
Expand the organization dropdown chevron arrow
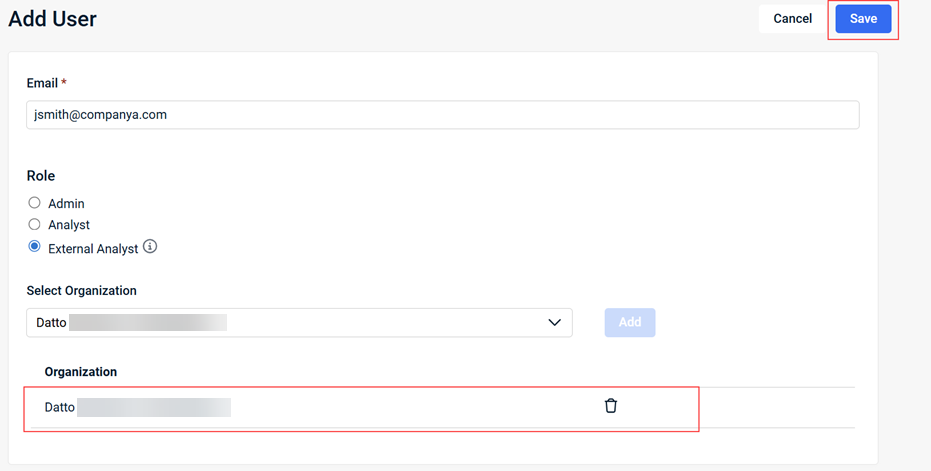tap(554, 323)
